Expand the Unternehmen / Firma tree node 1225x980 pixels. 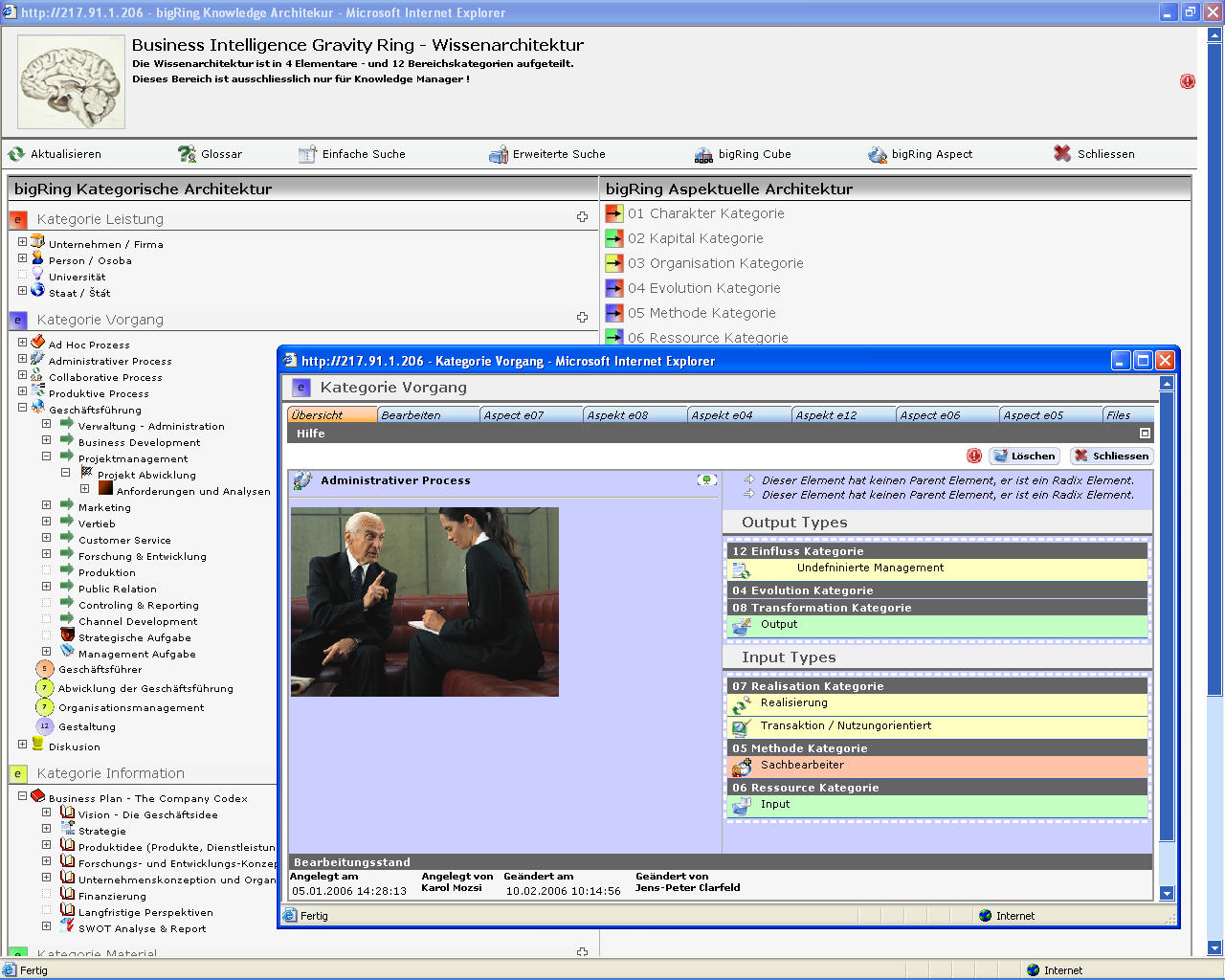click(22, 242)
